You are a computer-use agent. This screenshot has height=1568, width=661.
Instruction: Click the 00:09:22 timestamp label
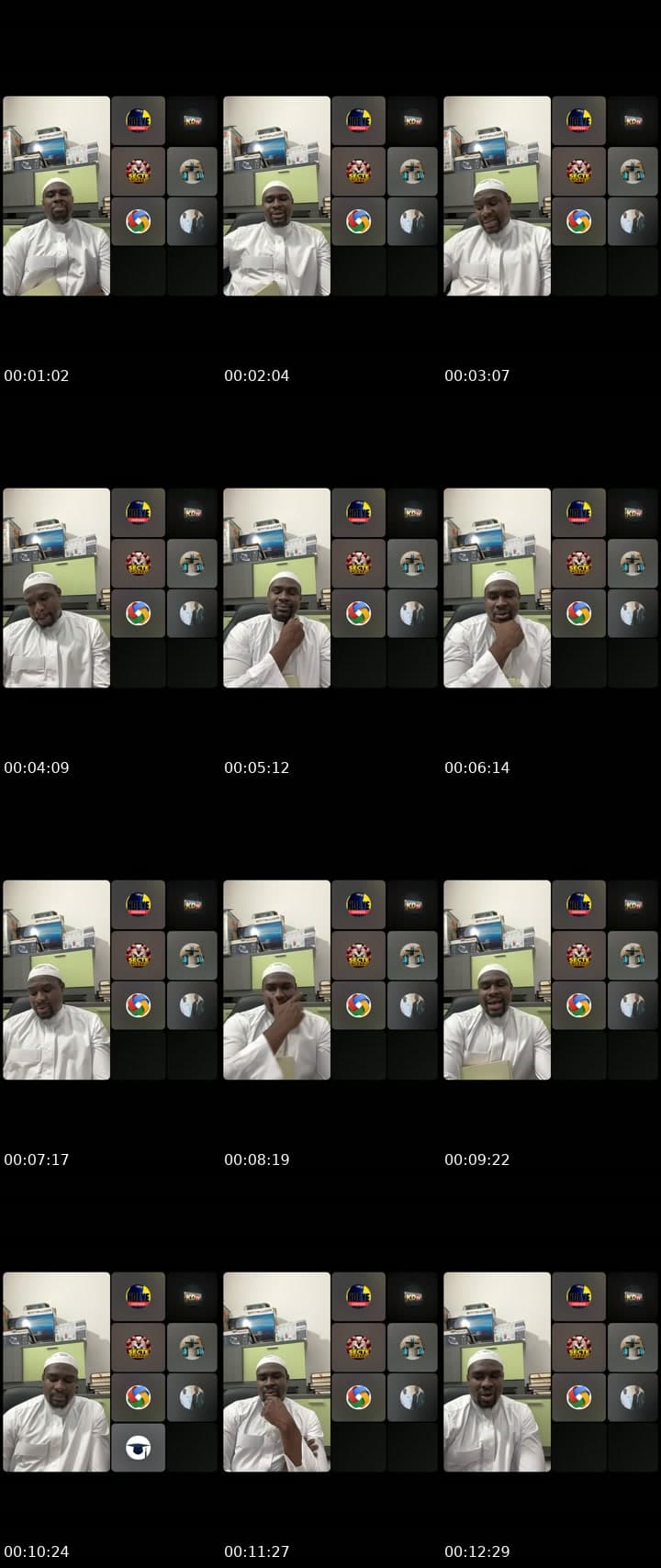477,1159
